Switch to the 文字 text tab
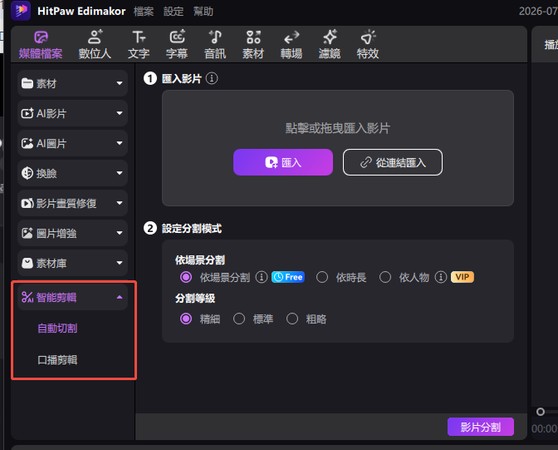Screen dimensions: 558x450 point(139,45)
